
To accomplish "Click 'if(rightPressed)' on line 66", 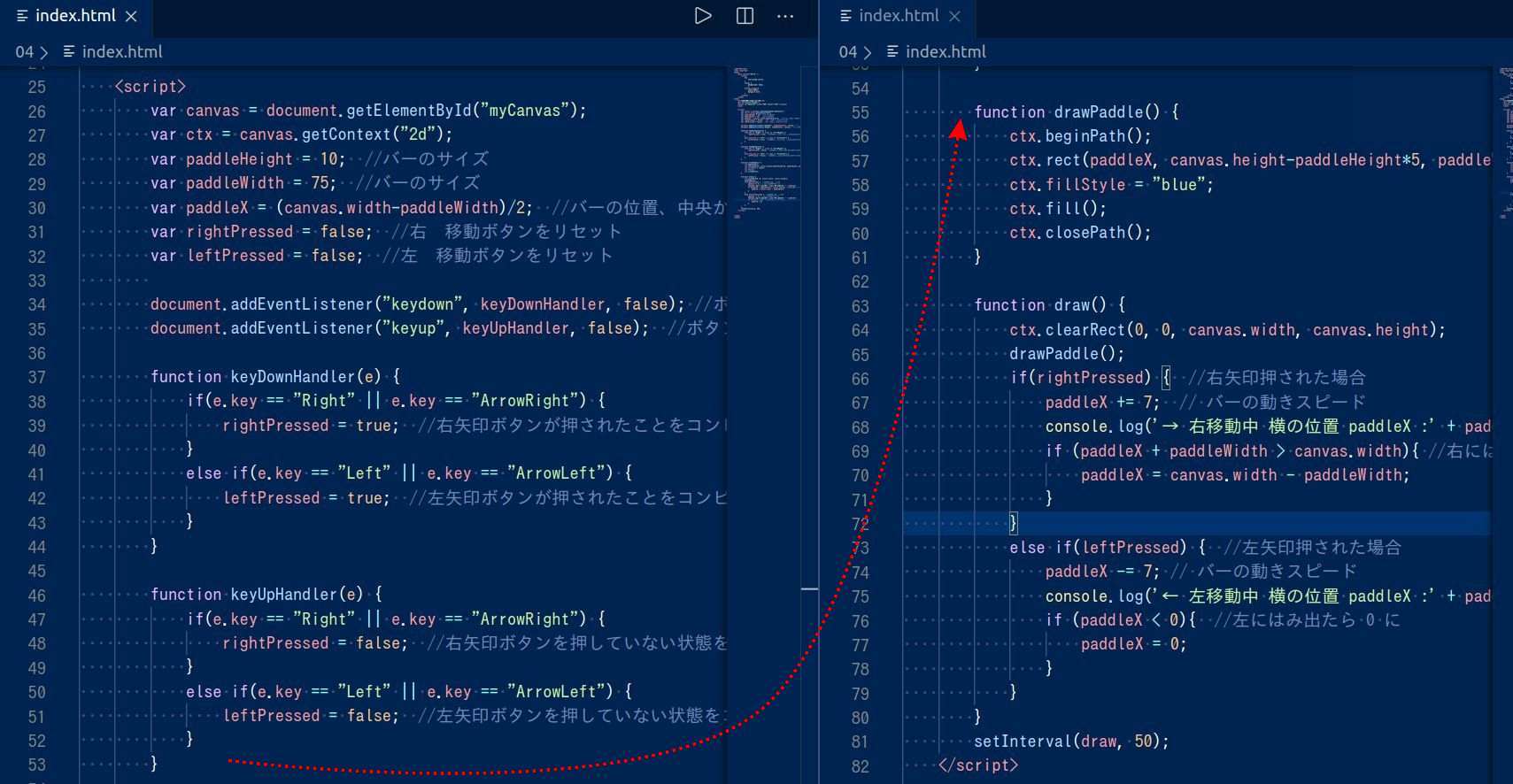I will [x=1080, y=378].
